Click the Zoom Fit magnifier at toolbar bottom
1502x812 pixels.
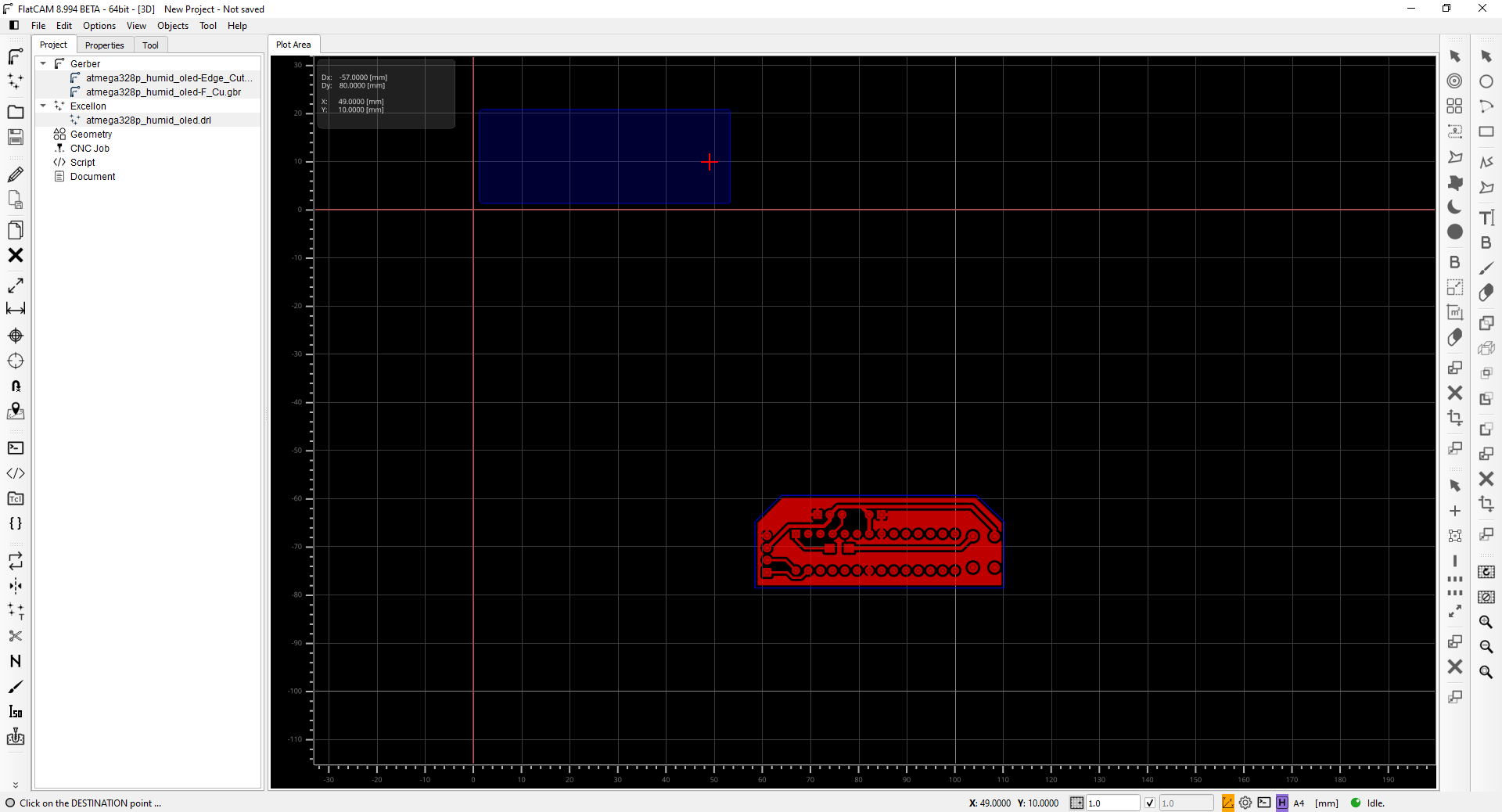click(1486, 672)
